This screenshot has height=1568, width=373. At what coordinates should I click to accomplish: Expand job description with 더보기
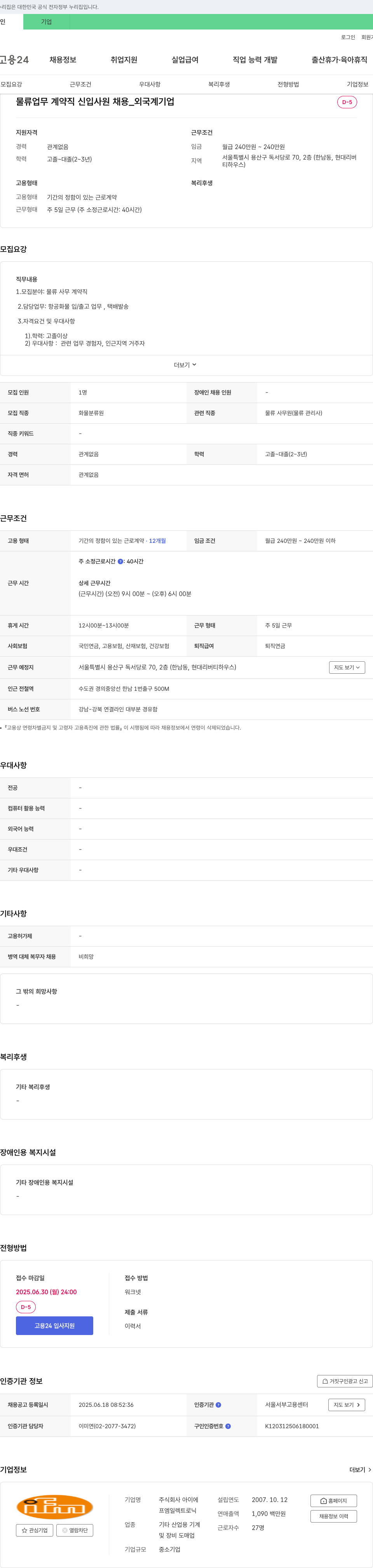click(185, 365)
